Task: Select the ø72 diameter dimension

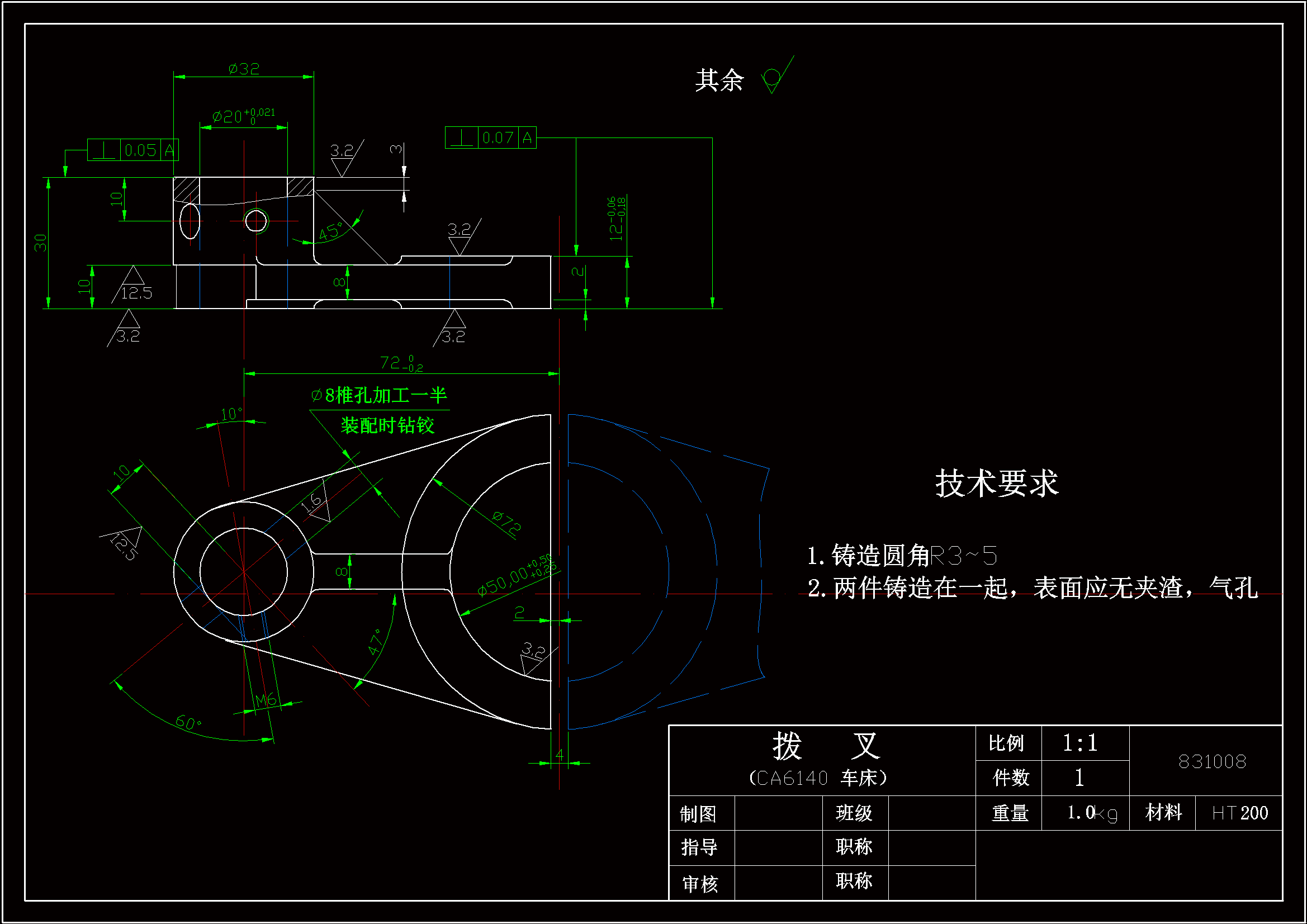Action: [x=506, y=523]
